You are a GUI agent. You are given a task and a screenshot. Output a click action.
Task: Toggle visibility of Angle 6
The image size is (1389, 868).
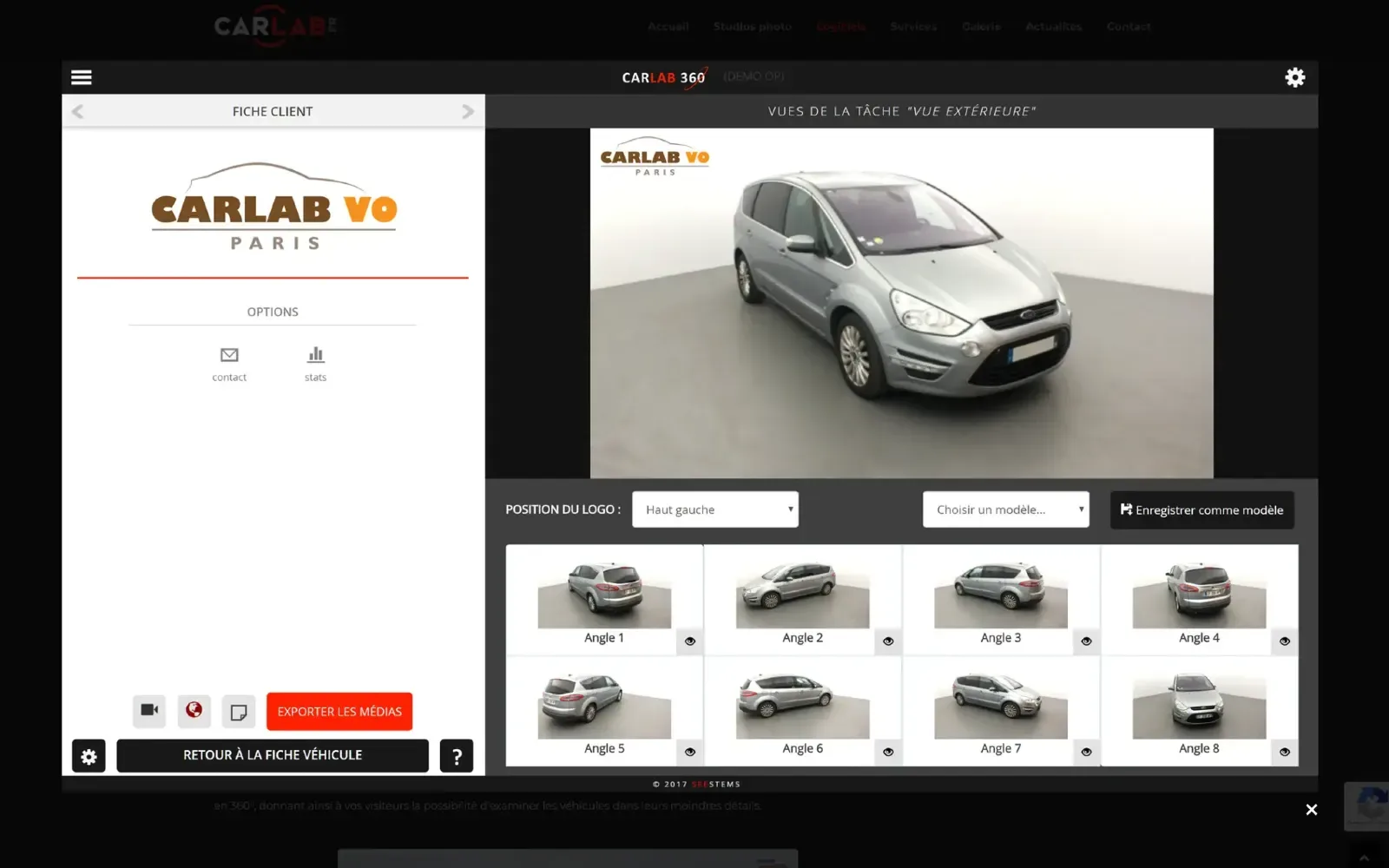(x=888, y=752)
